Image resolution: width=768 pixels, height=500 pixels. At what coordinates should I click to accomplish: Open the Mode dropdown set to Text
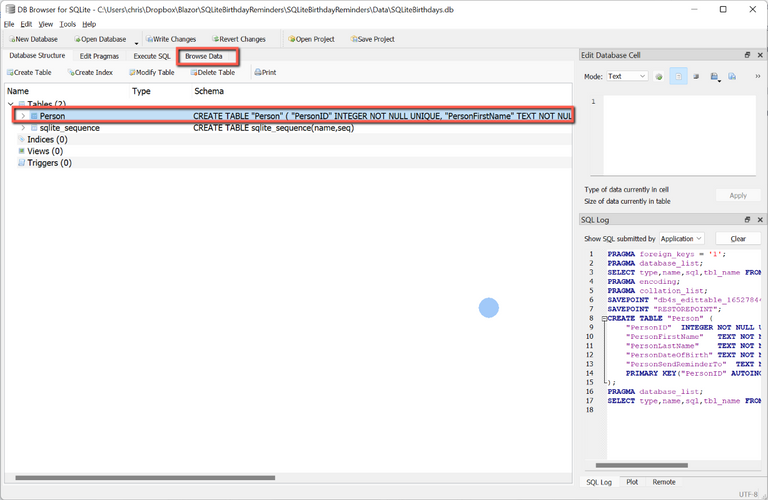click(x=627, y=76)
